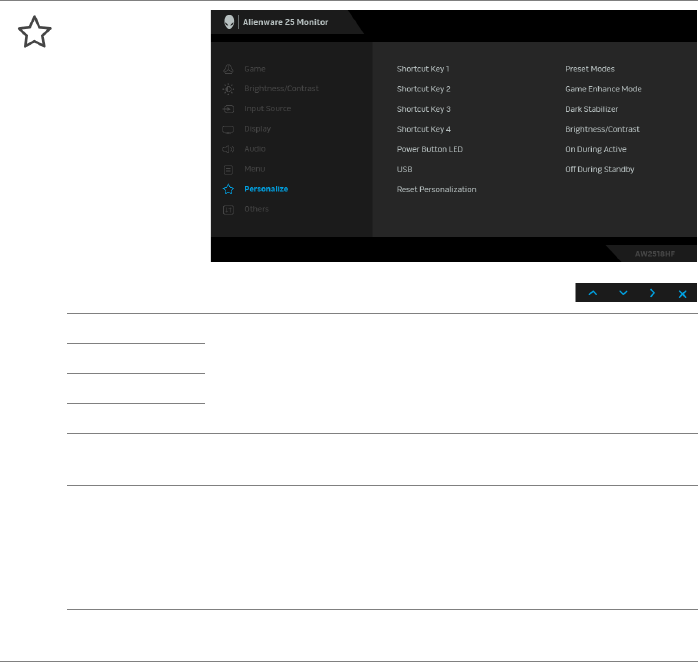Select Power Button LED option
This screenshot has width=698, height=662.
430,149
